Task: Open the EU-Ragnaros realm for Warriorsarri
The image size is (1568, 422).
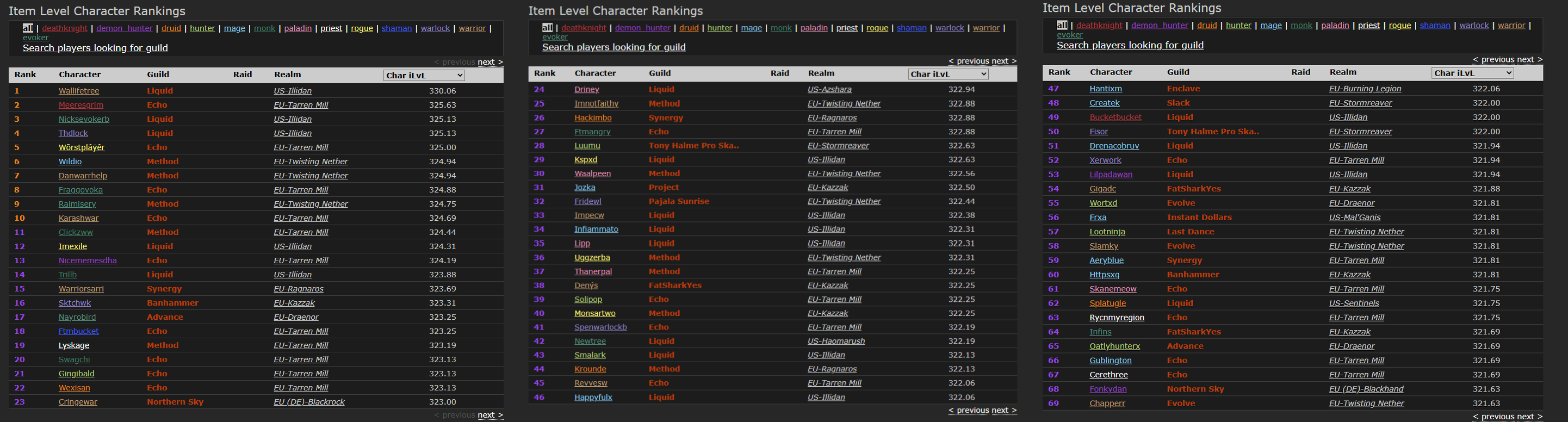Action: click(298, 289)
